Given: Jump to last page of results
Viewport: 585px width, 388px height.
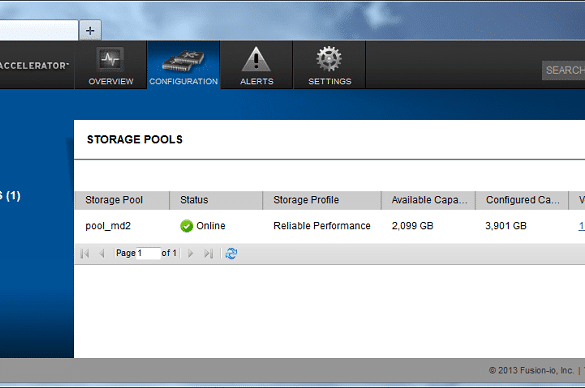Looking at the screenshot, I should [208, 254].
